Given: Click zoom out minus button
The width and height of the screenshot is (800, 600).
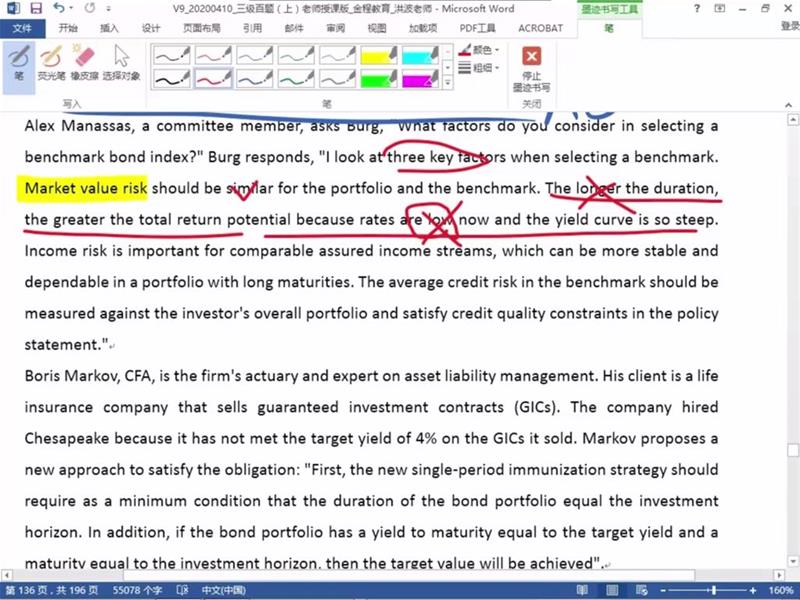Looking at the screenshot, I should click(x=663, y=591).
